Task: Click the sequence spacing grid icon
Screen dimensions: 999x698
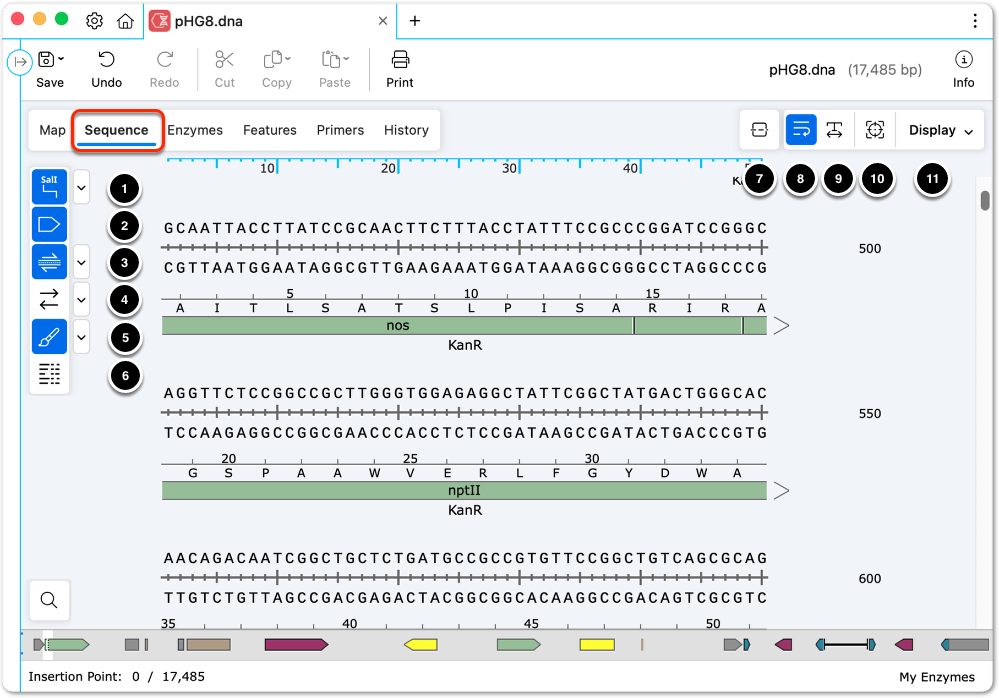Action: (49, 374)
